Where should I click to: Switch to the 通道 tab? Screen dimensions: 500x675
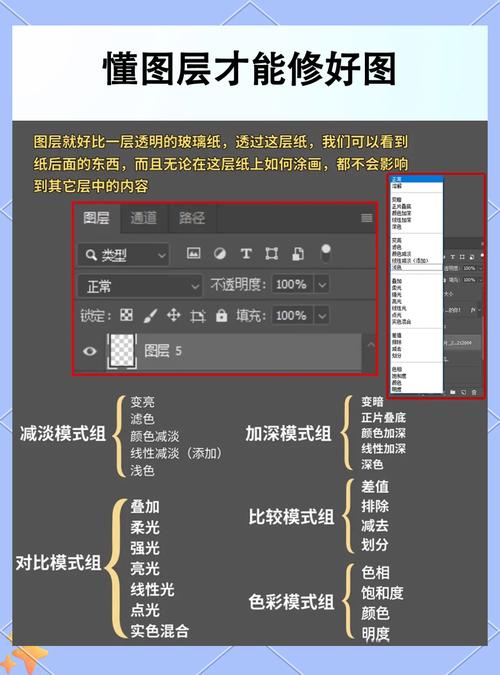tap(143, 218)
